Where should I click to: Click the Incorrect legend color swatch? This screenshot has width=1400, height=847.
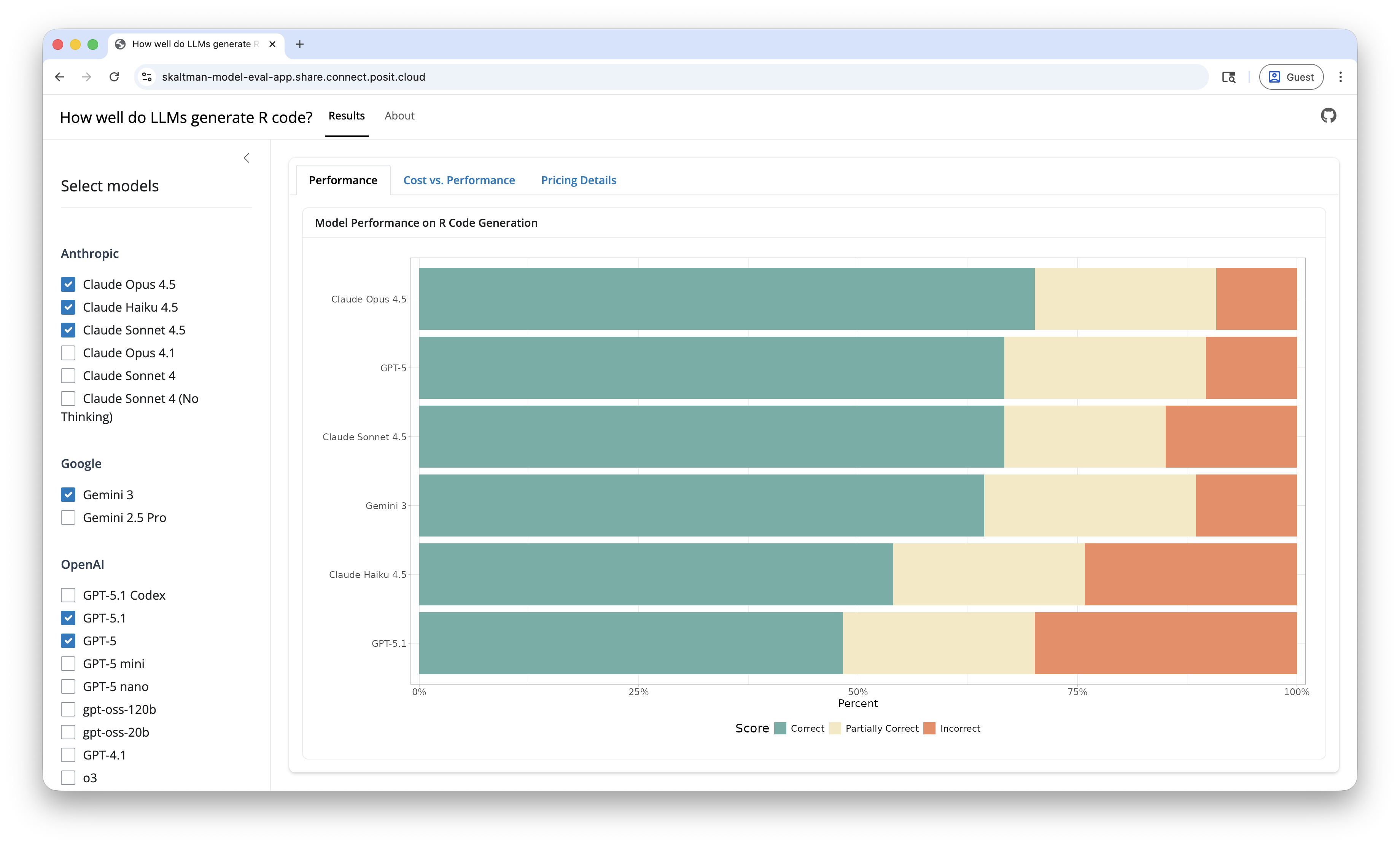929,728
